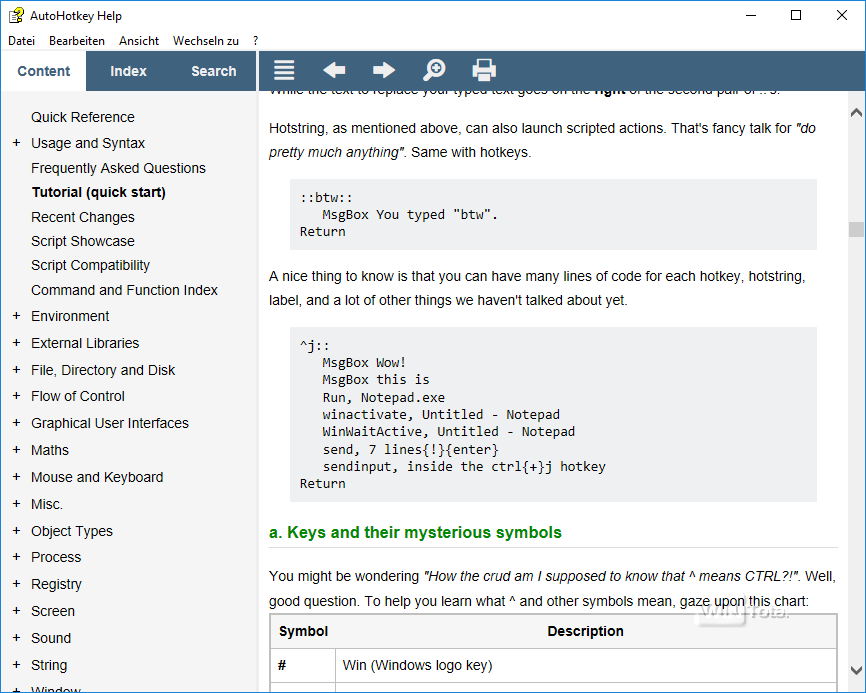Go back using the left arrow icon
The image size is (866, 693).
tap(334, 70)
